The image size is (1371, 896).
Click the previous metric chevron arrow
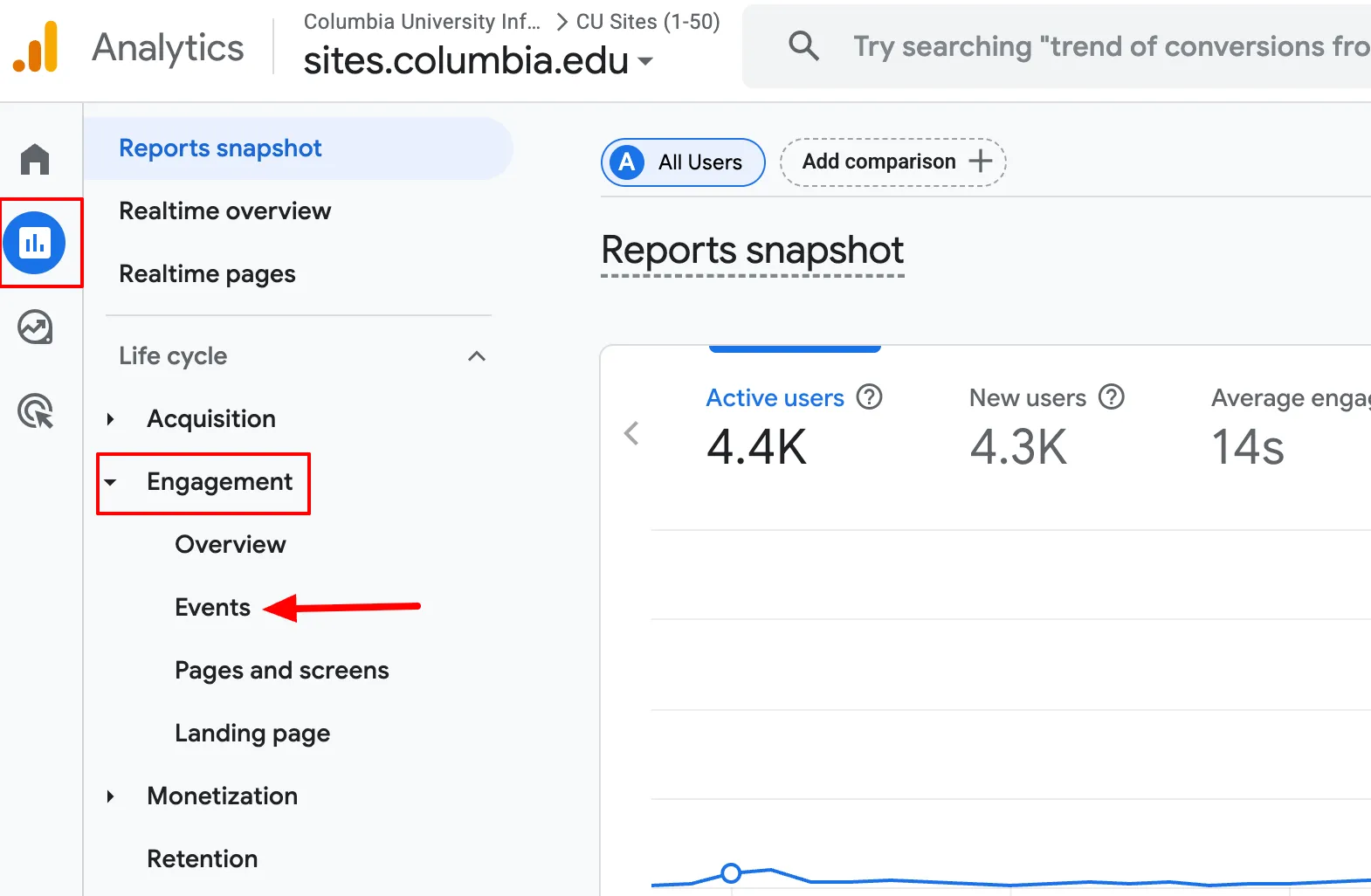pos(631,433)
